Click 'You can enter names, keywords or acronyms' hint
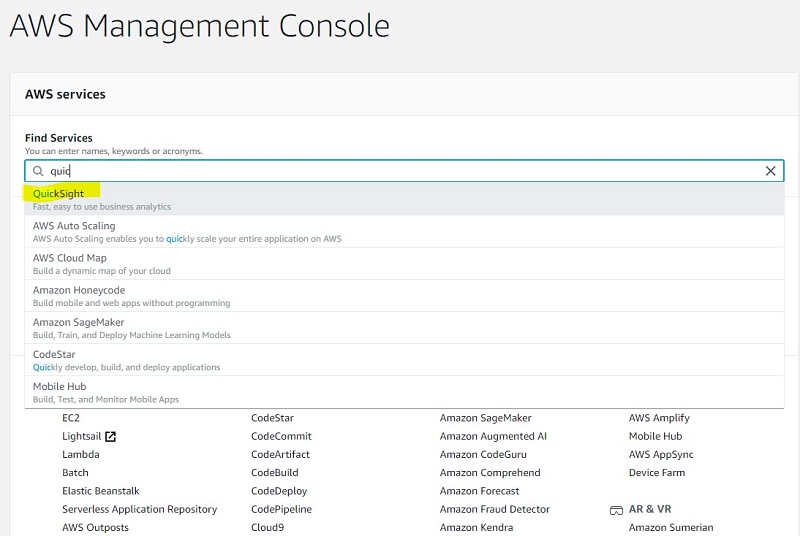 [114, 151]
